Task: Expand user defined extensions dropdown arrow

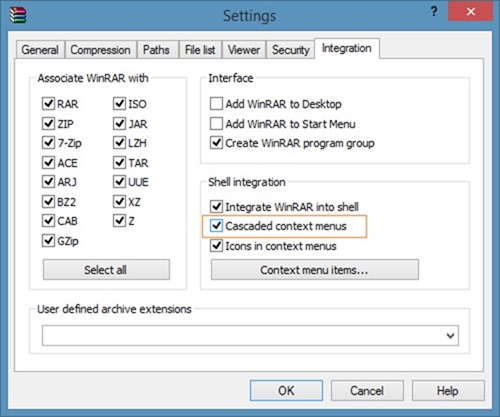Action: click(x=450, y=336)
